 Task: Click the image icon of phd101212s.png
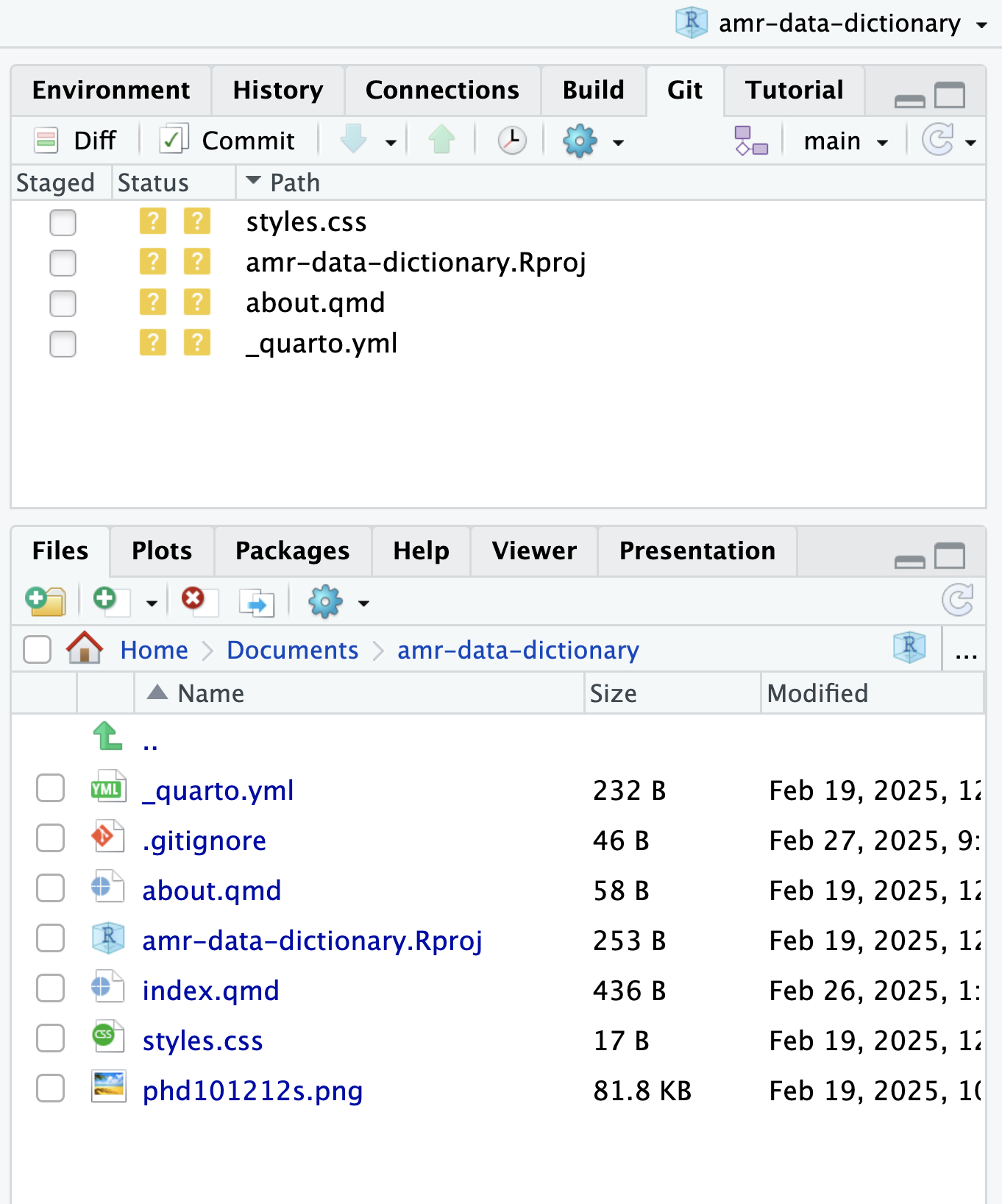point(108,1087)
